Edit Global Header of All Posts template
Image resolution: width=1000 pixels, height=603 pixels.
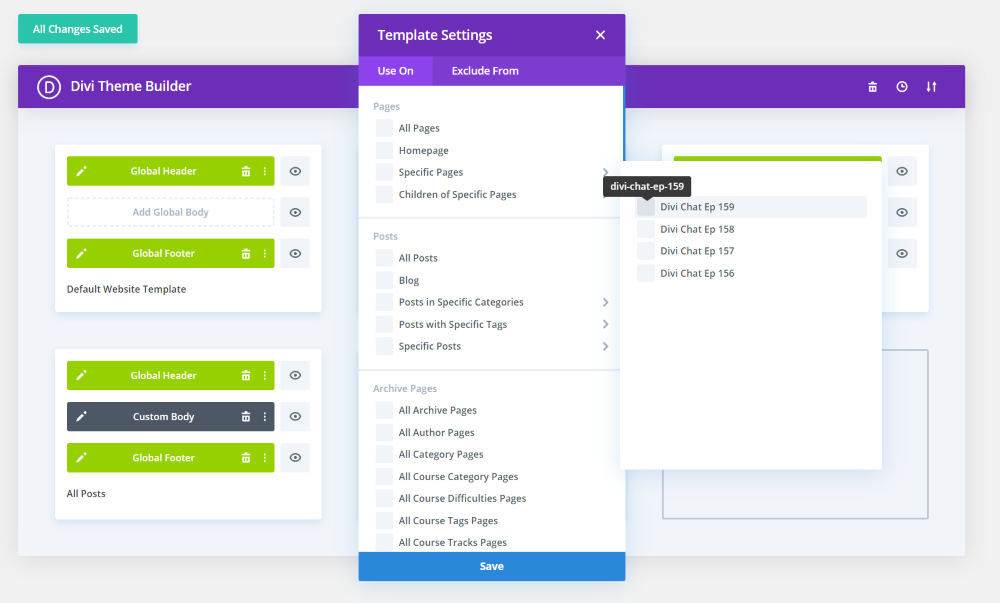pos(81,375)
